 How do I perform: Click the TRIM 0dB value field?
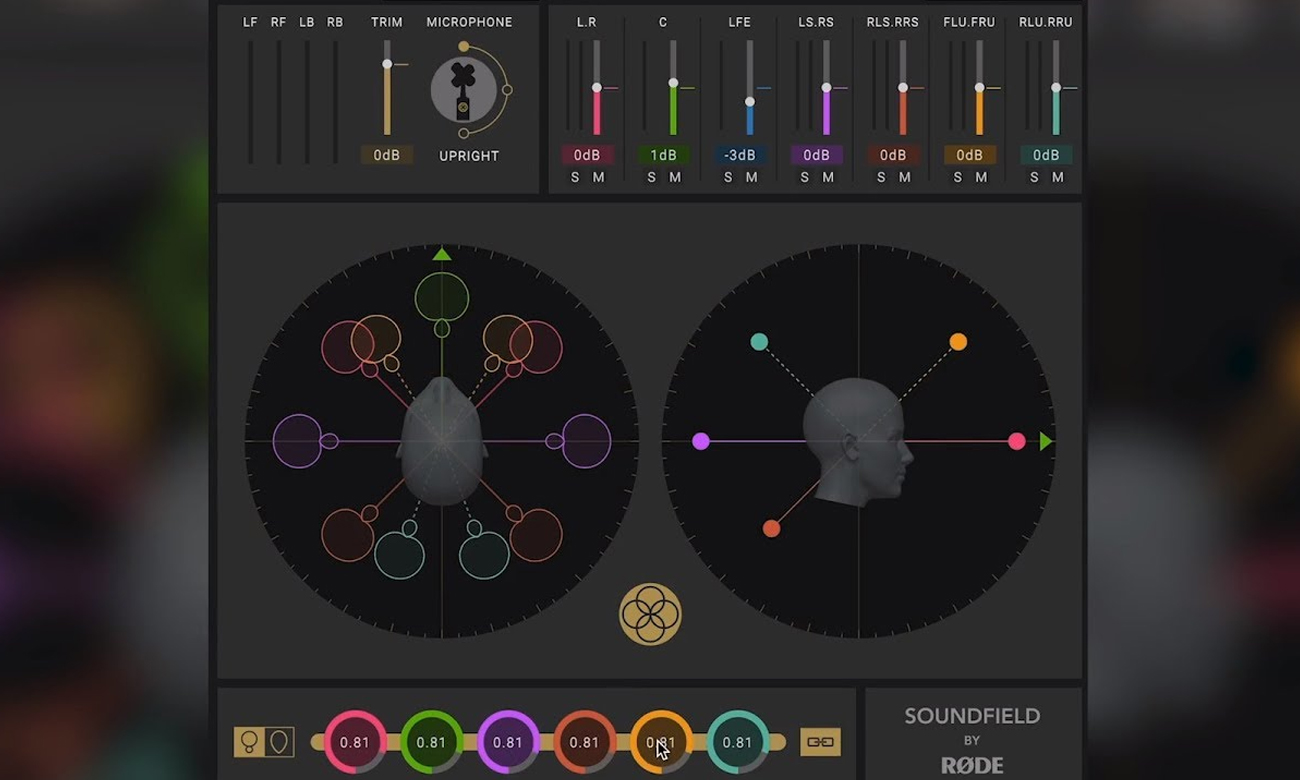pos(387,155)
